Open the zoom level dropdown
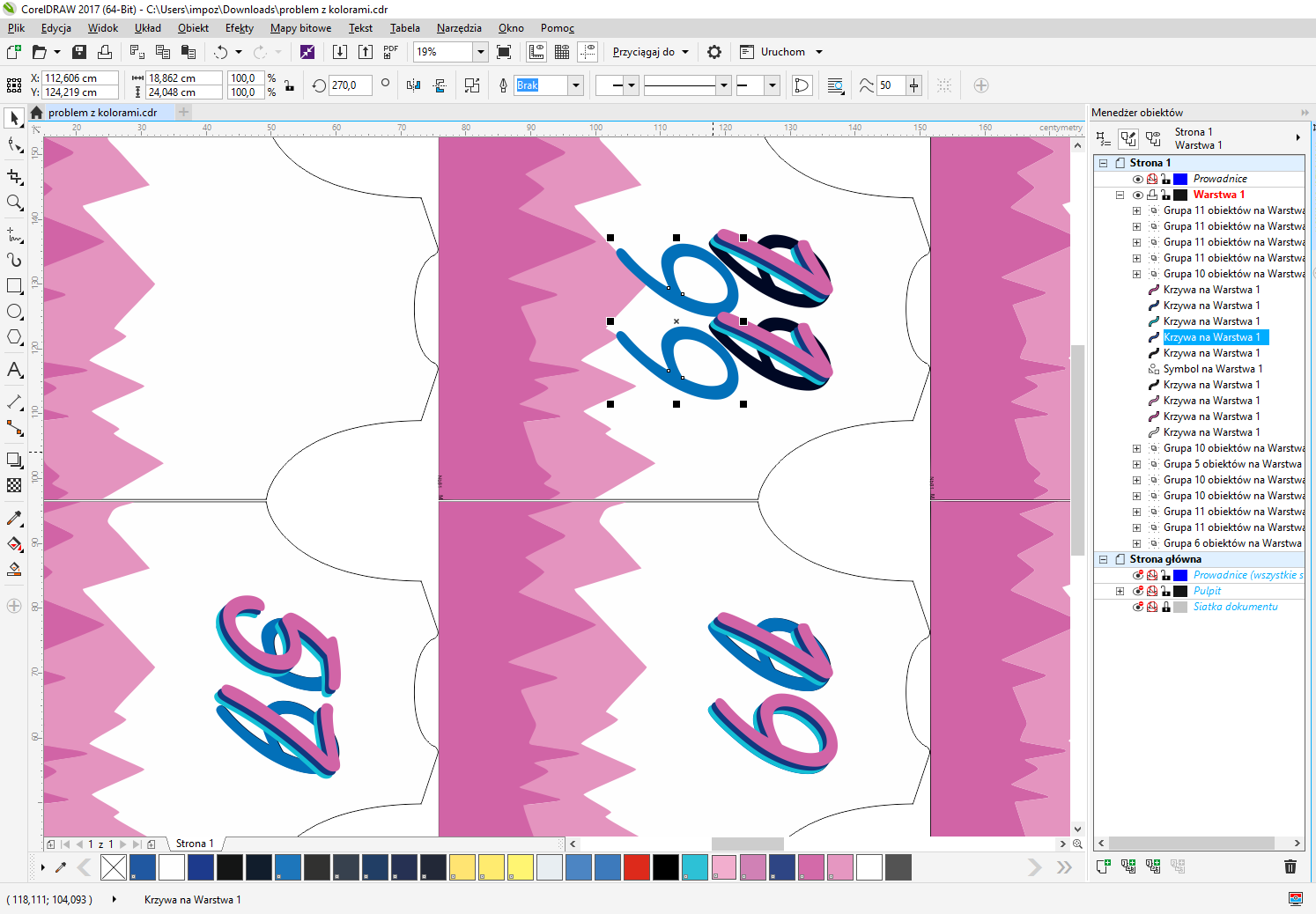This screenshot has height=914, width=1316. 480,52
